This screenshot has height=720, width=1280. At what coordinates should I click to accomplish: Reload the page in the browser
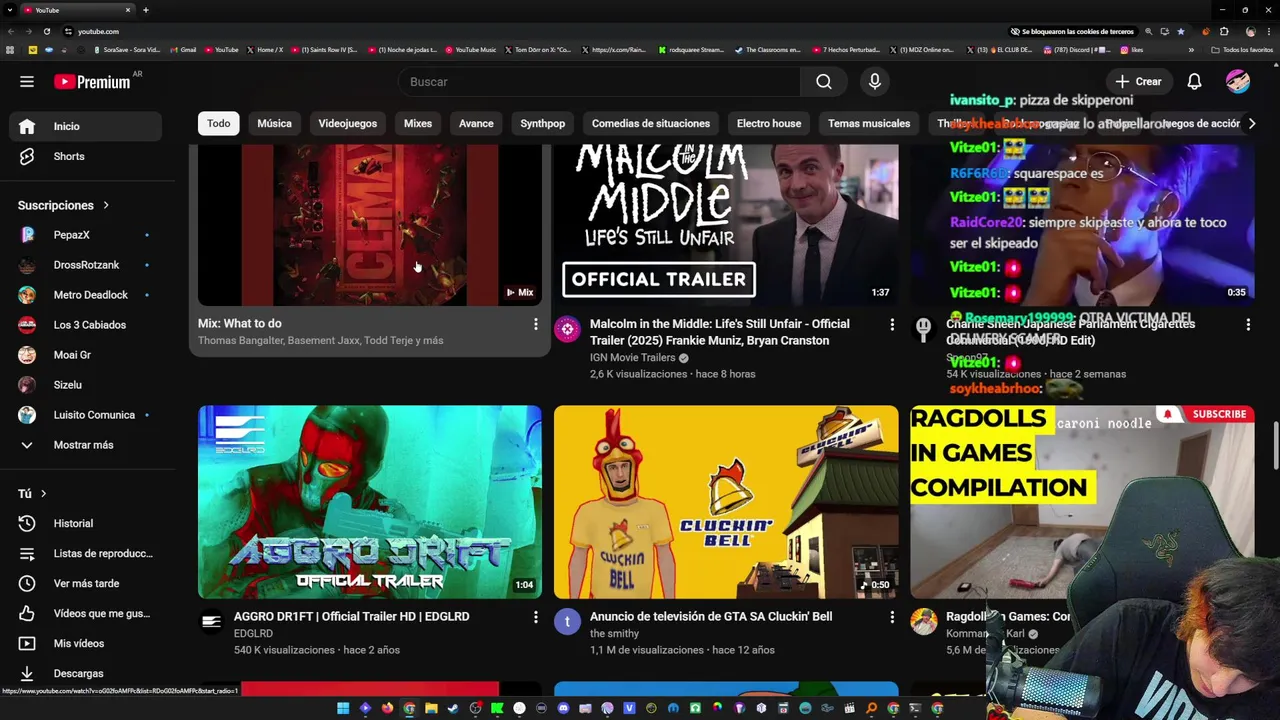46,31
